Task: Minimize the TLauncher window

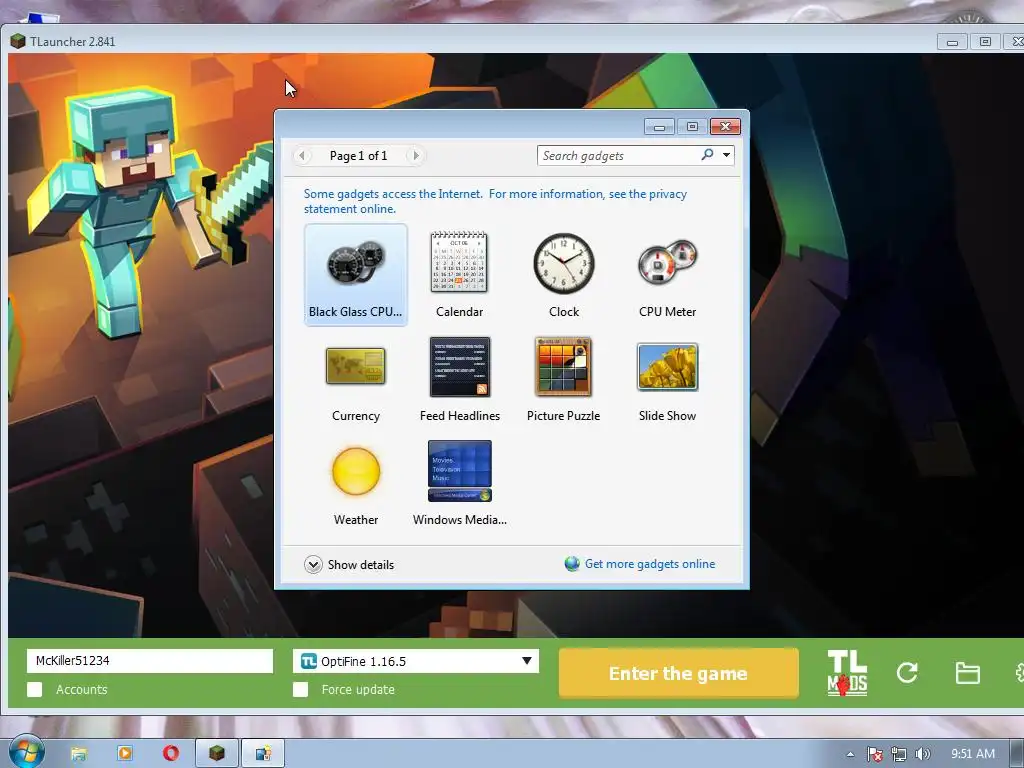Action: (952, 42)
